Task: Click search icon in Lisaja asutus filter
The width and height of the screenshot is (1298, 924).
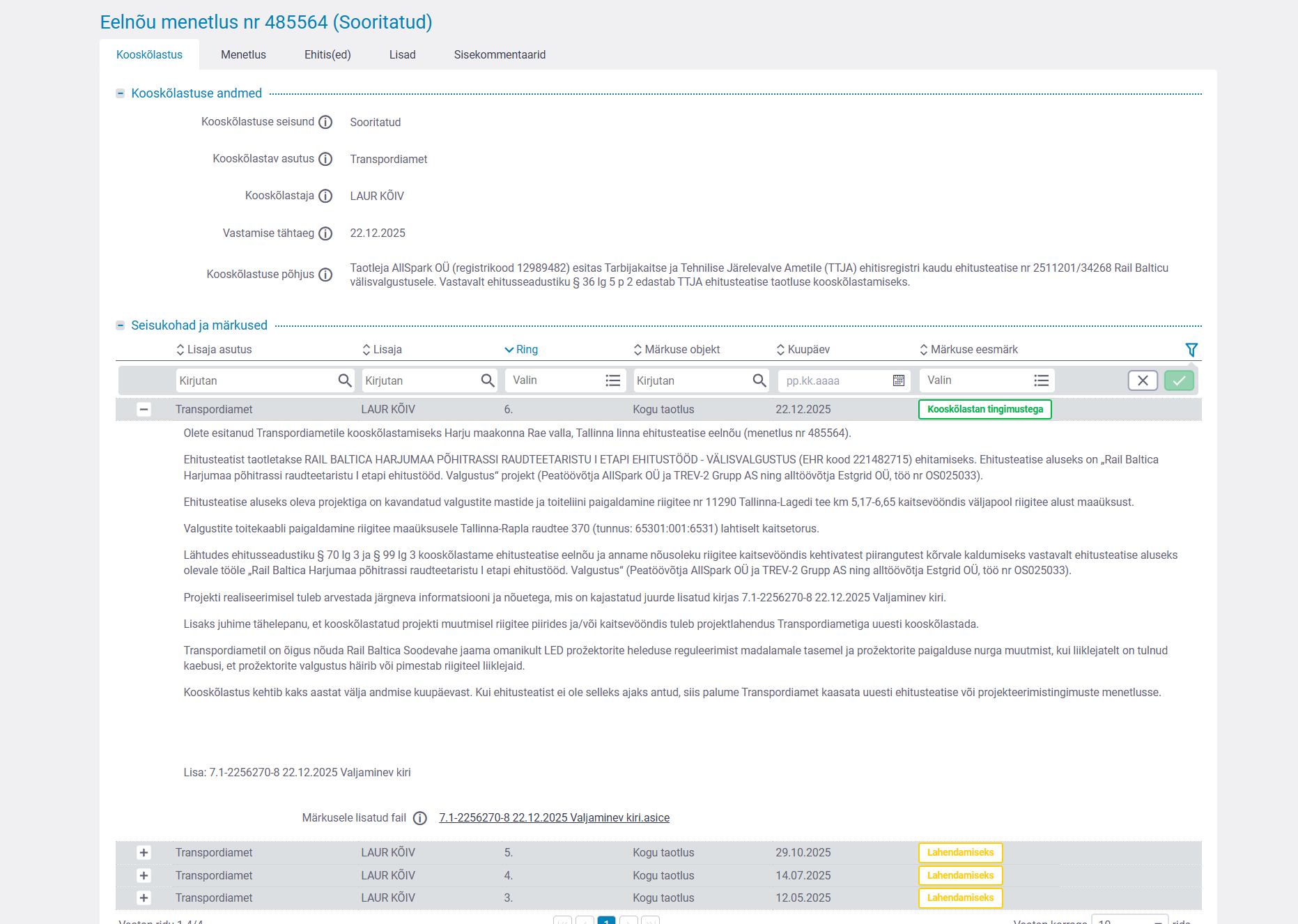Action: 344,380
